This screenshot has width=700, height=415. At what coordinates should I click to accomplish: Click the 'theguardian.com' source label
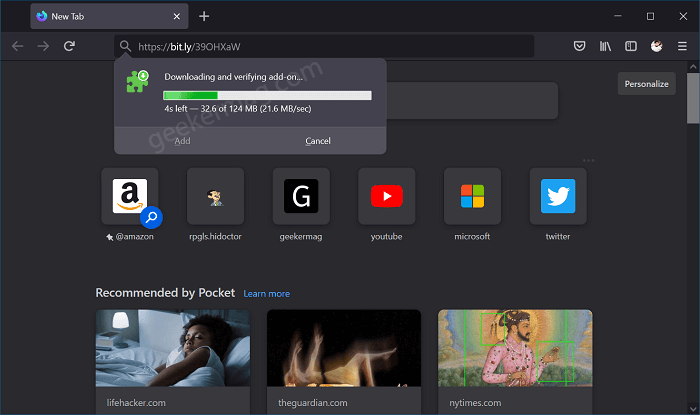click(x=312, y=403)
